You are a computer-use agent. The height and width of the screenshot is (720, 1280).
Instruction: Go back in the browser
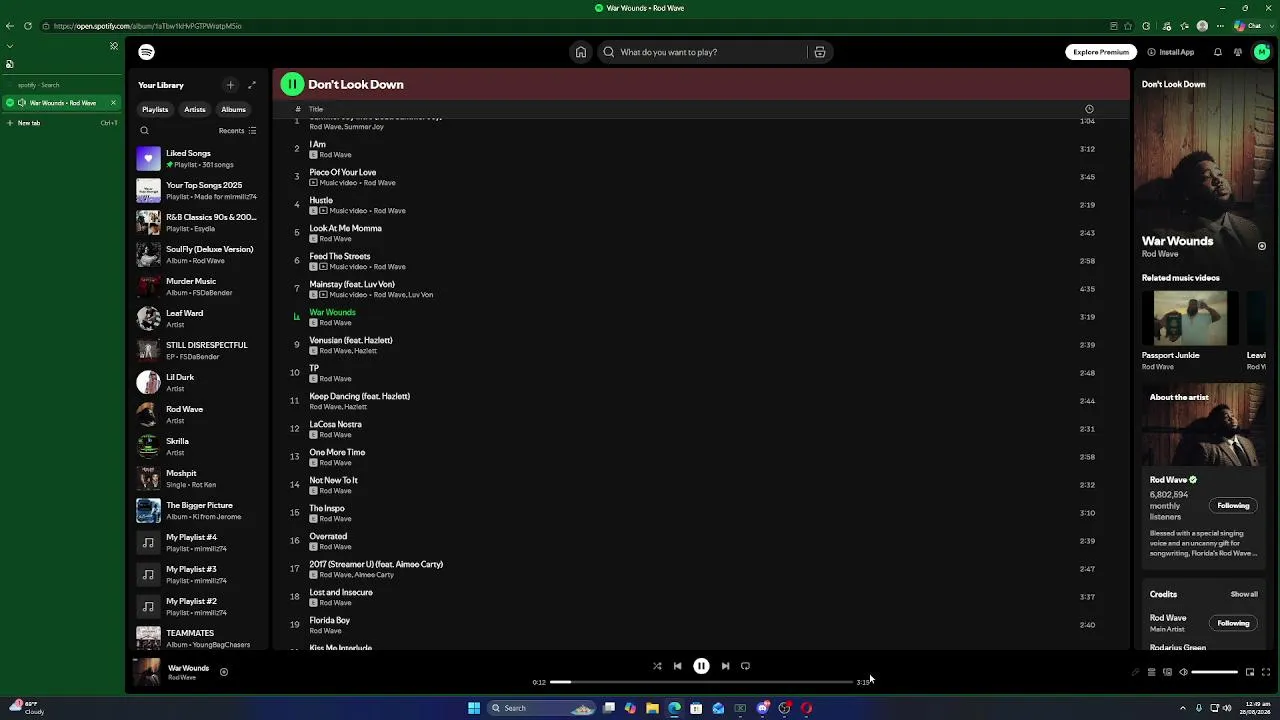click(x=10, y=26)
